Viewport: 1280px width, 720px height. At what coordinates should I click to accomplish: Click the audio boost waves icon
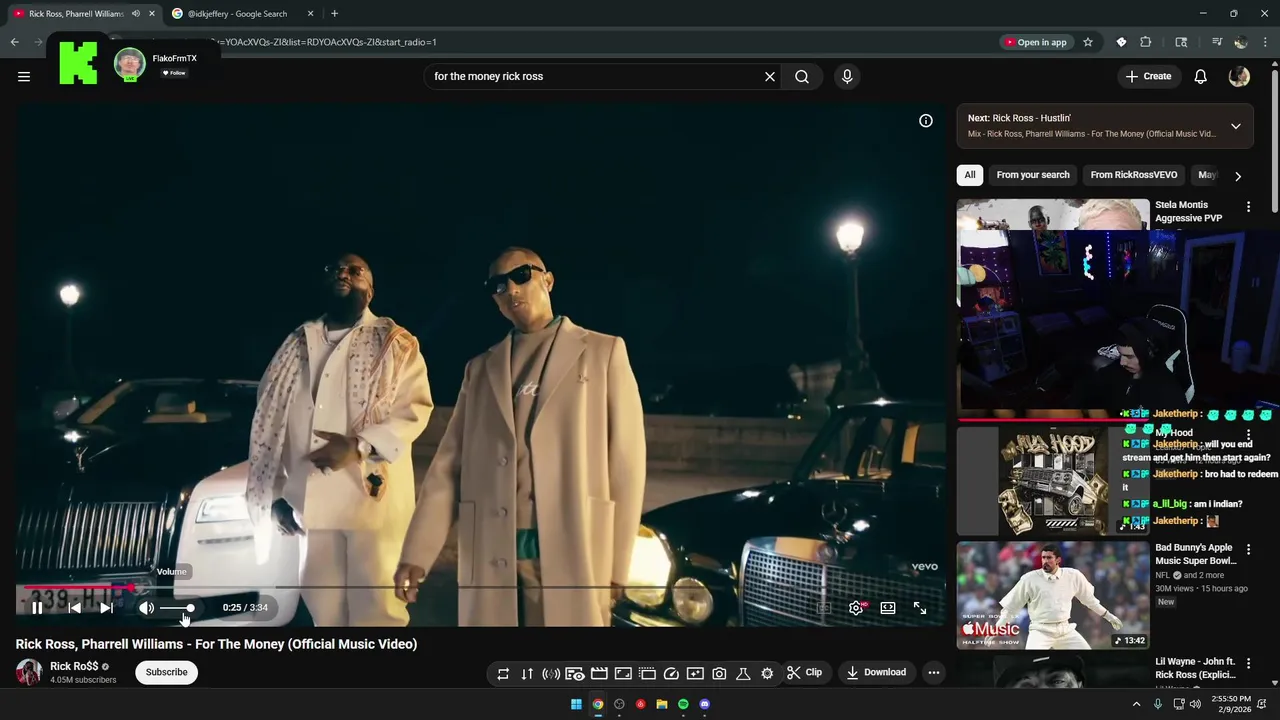[551, 673]
